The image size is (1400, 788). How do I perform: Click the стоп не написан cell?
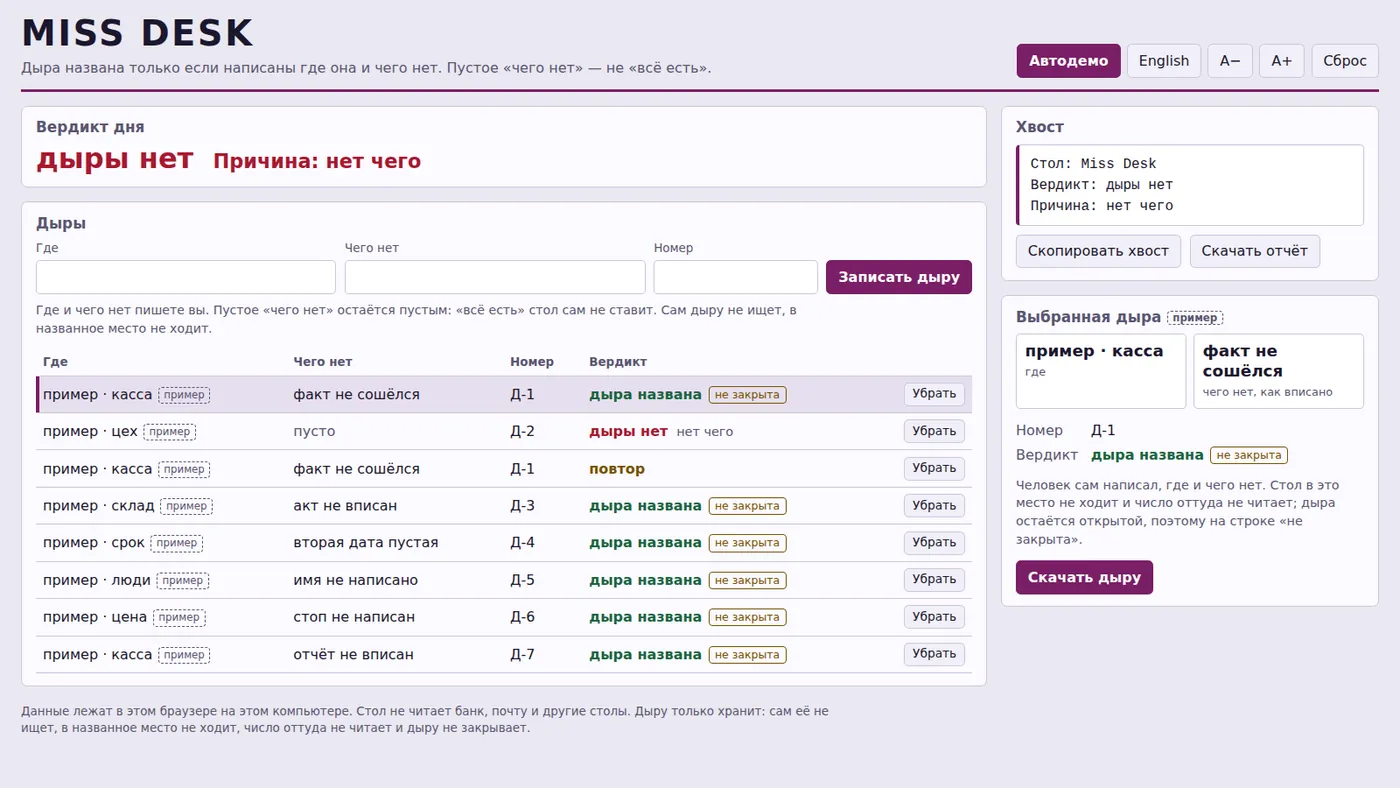tap(354, 617)
